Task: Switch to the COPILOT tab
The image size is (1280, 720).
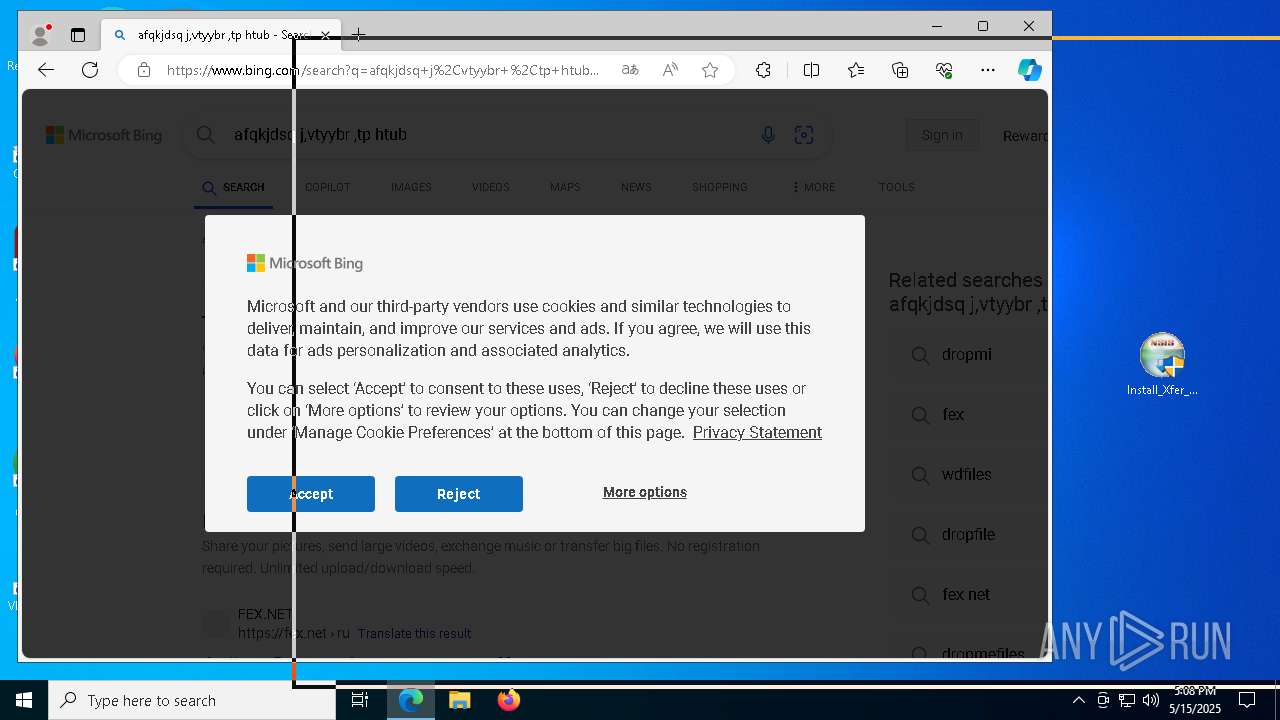Action: coord(327,187)
